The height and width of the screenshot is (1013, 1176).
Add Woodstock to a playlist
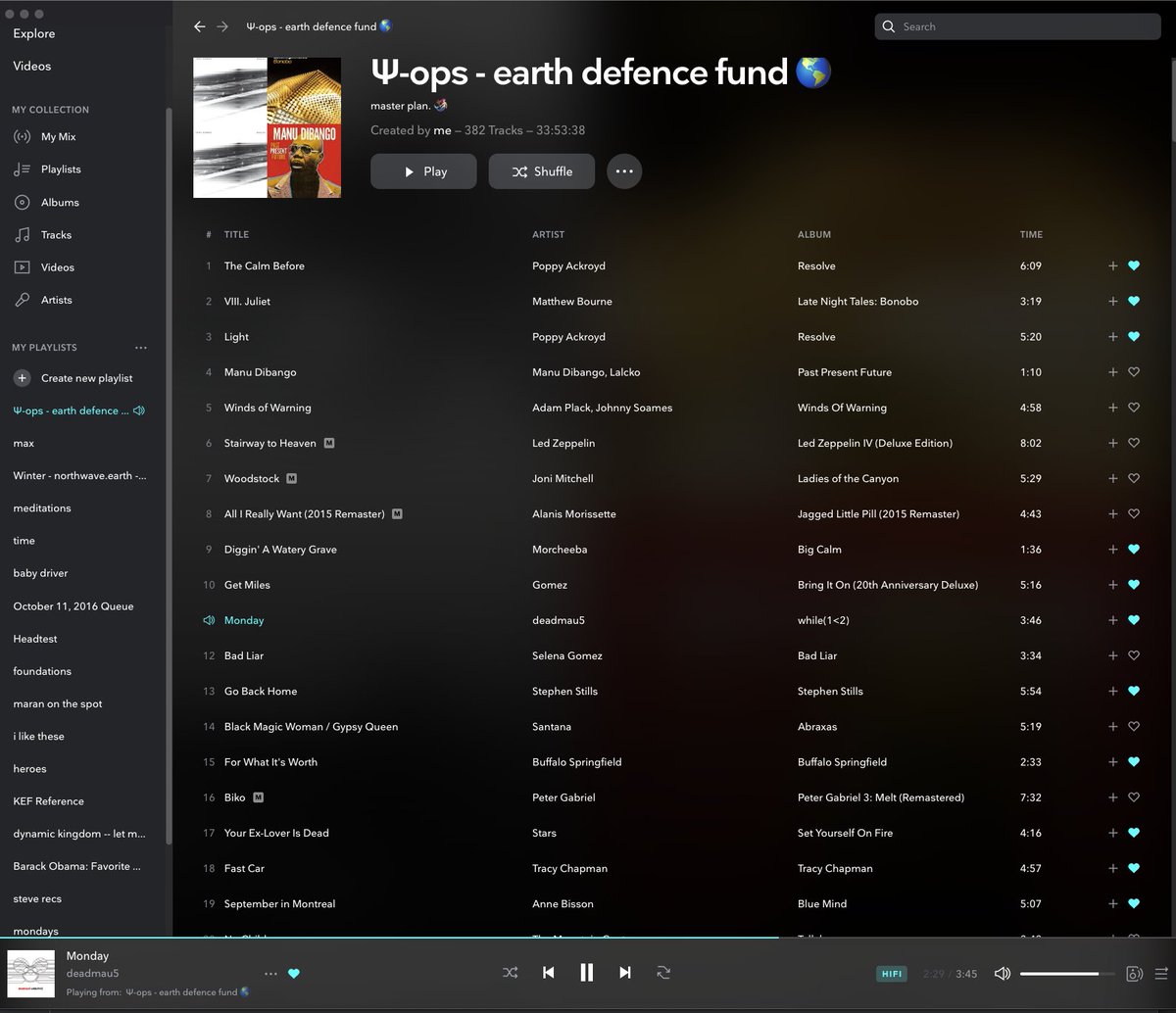[x=1112, y=478]
